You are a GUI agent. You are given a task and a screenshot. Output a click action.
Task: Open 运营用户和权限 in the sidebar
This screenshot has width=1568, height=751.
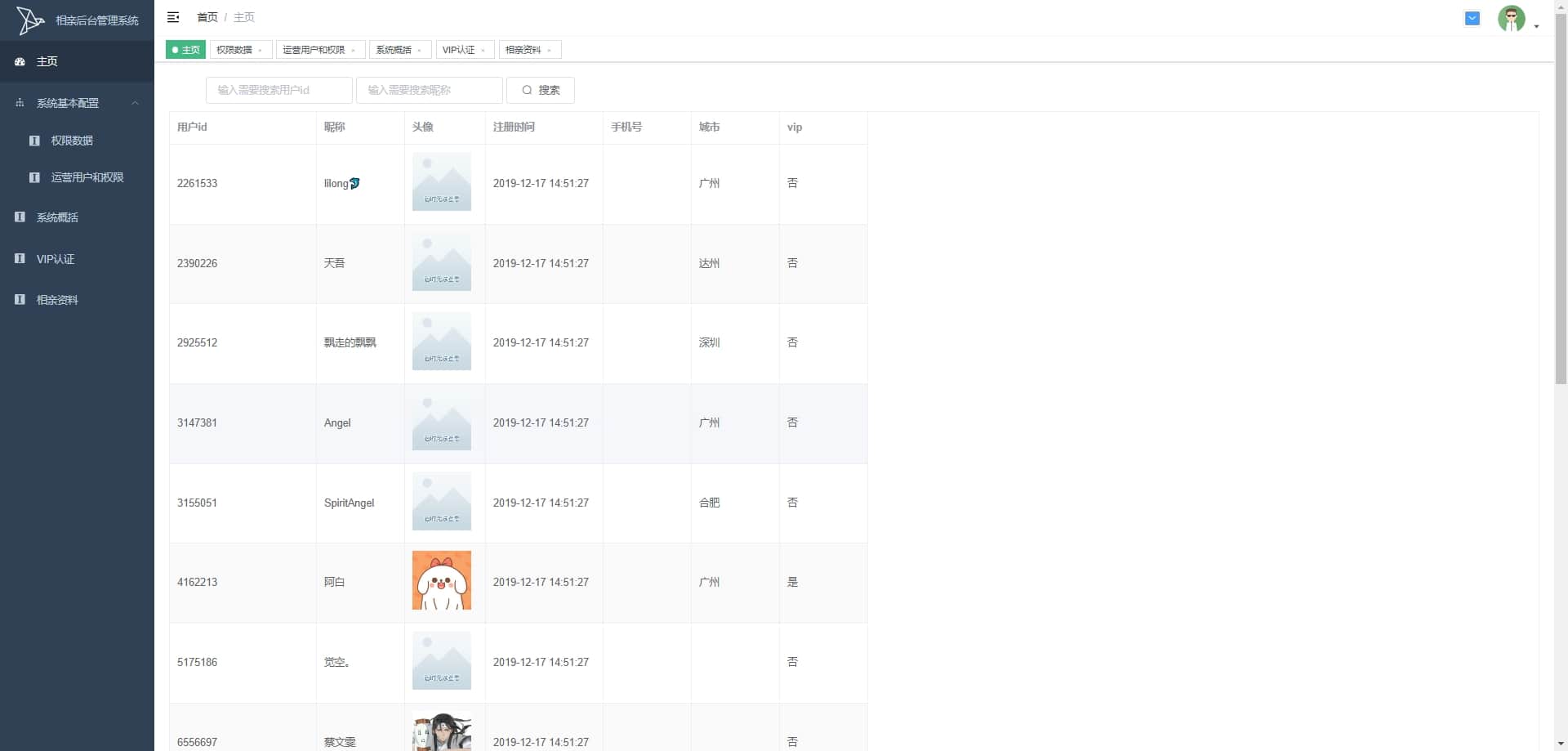coord(77,177)
